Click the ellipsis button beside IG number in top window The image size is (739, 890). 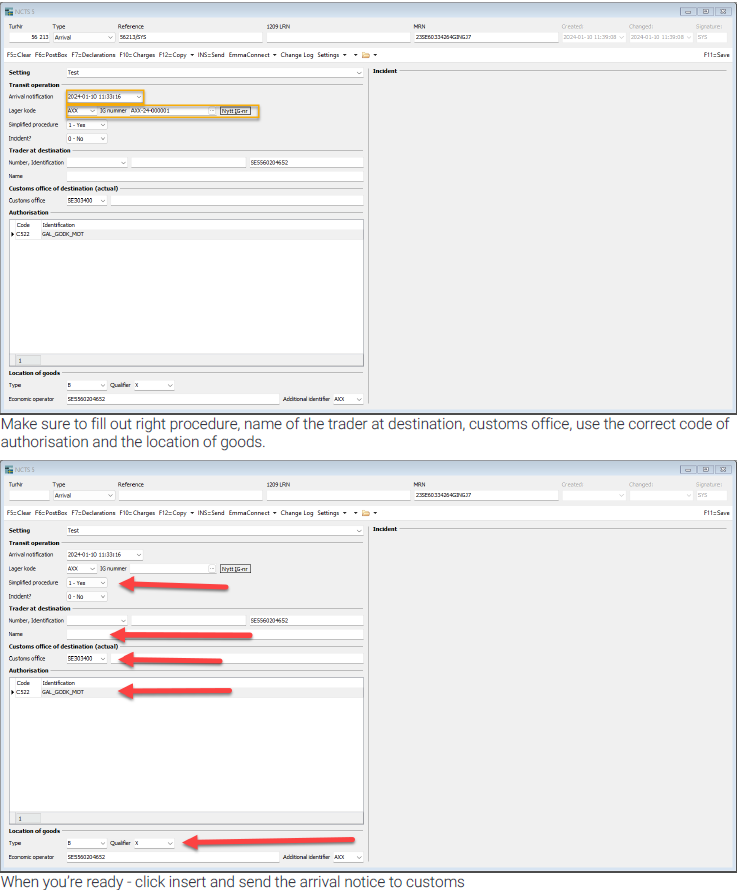click(212, 111)
